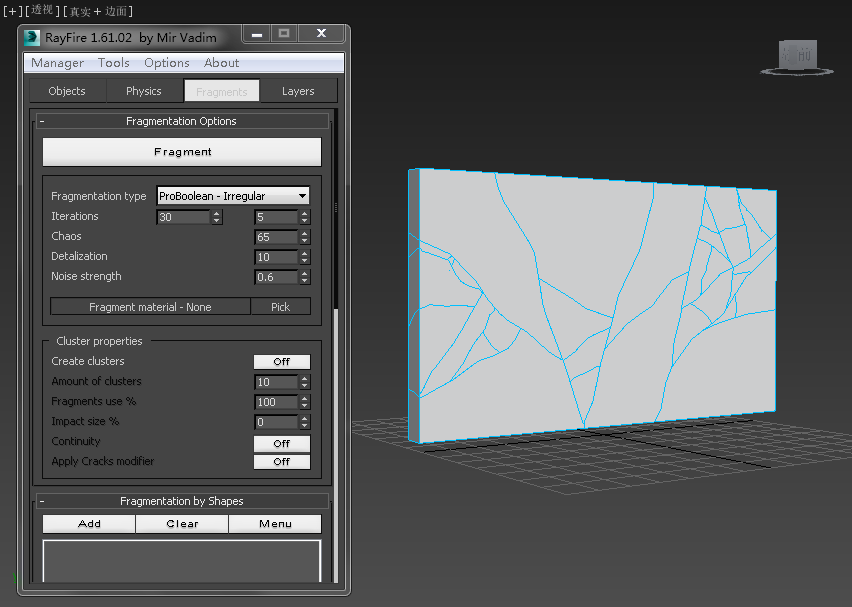Click Pick for fragment material
The height and width of the screenshot is (607, 852).
tap(280, 307)
